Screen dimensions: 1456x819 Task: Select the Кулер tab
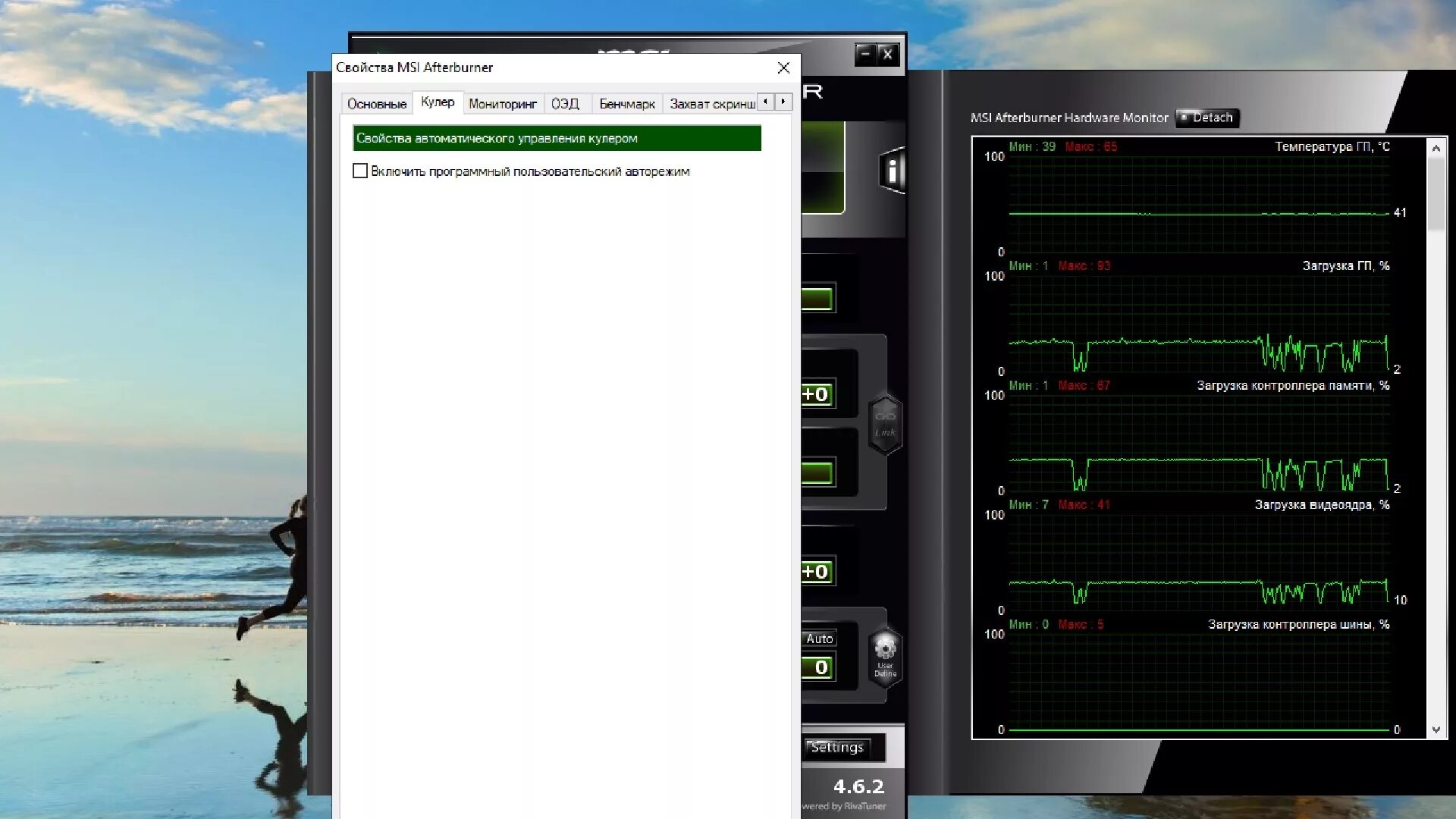coord(438,102)
